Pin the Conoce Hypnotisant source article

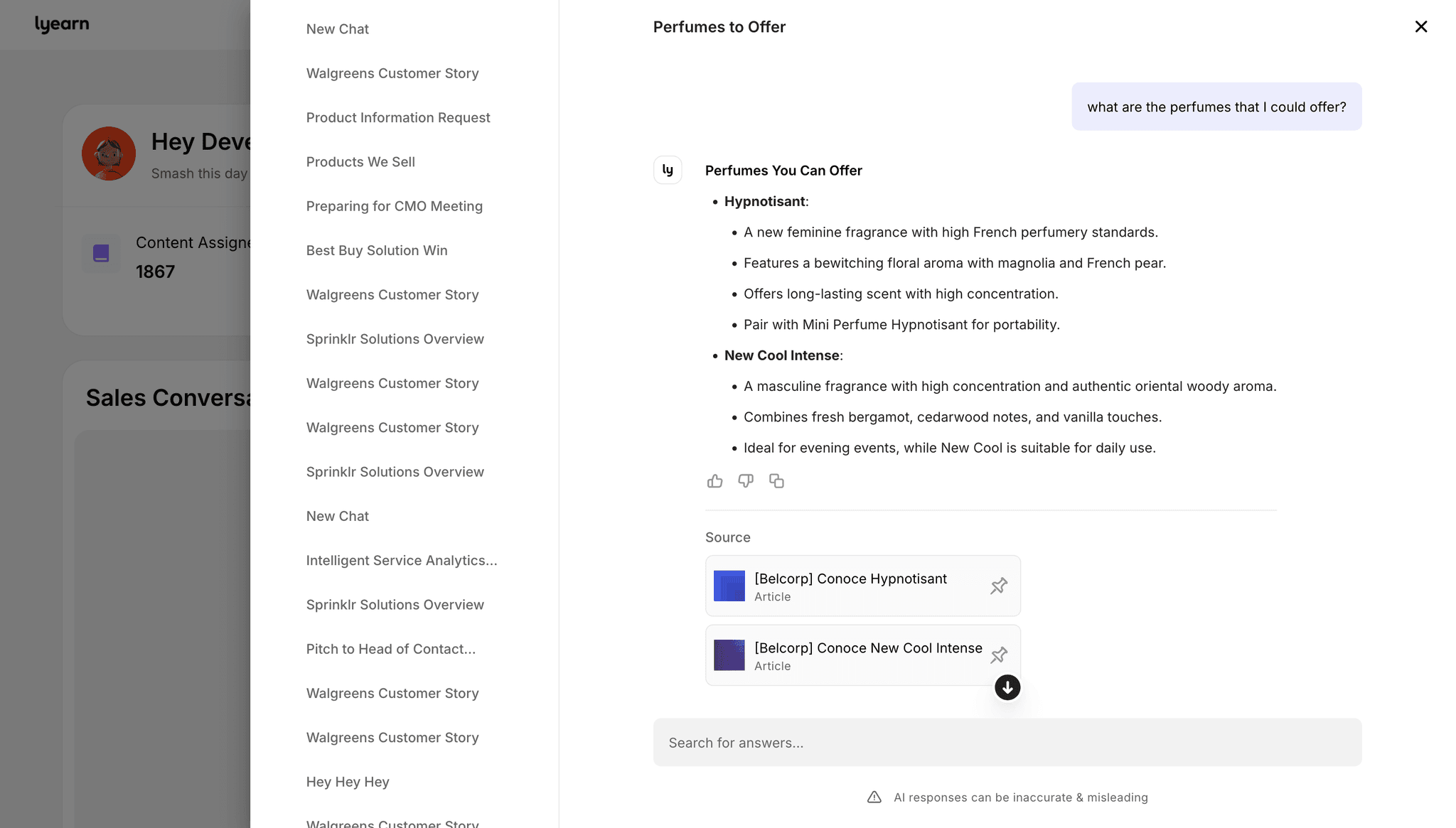click(x=999, y=586)
